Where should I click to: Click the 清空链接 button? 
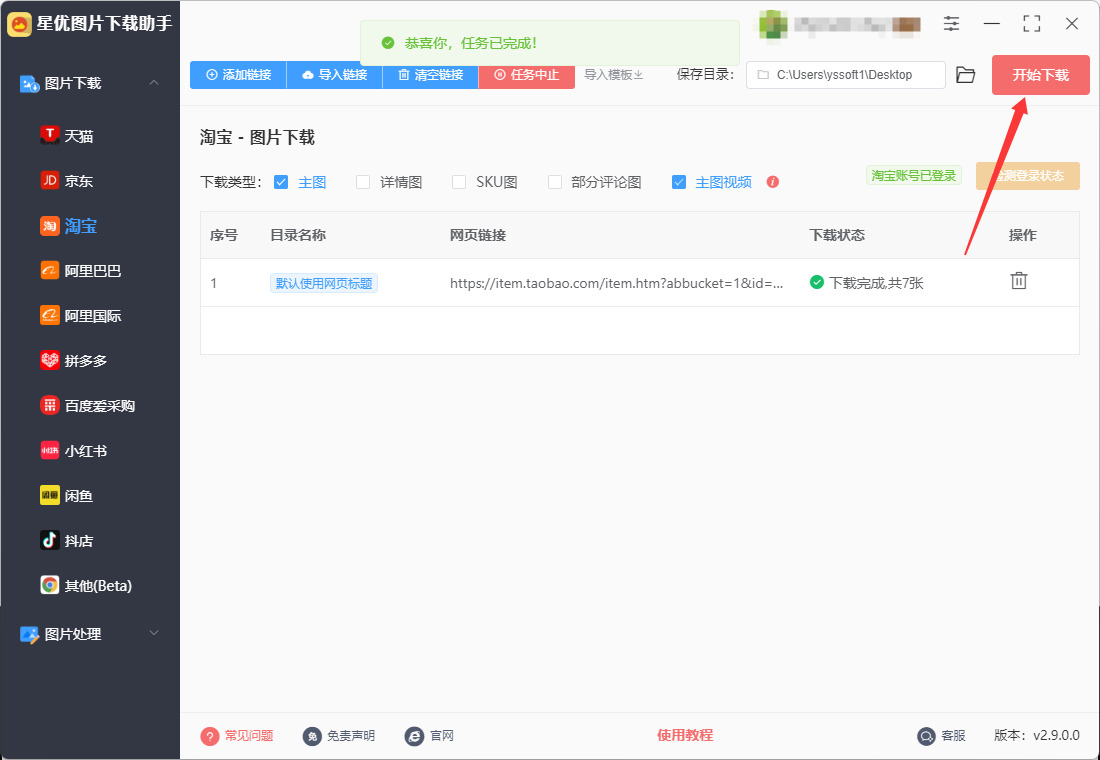click(x=431, y=75)
